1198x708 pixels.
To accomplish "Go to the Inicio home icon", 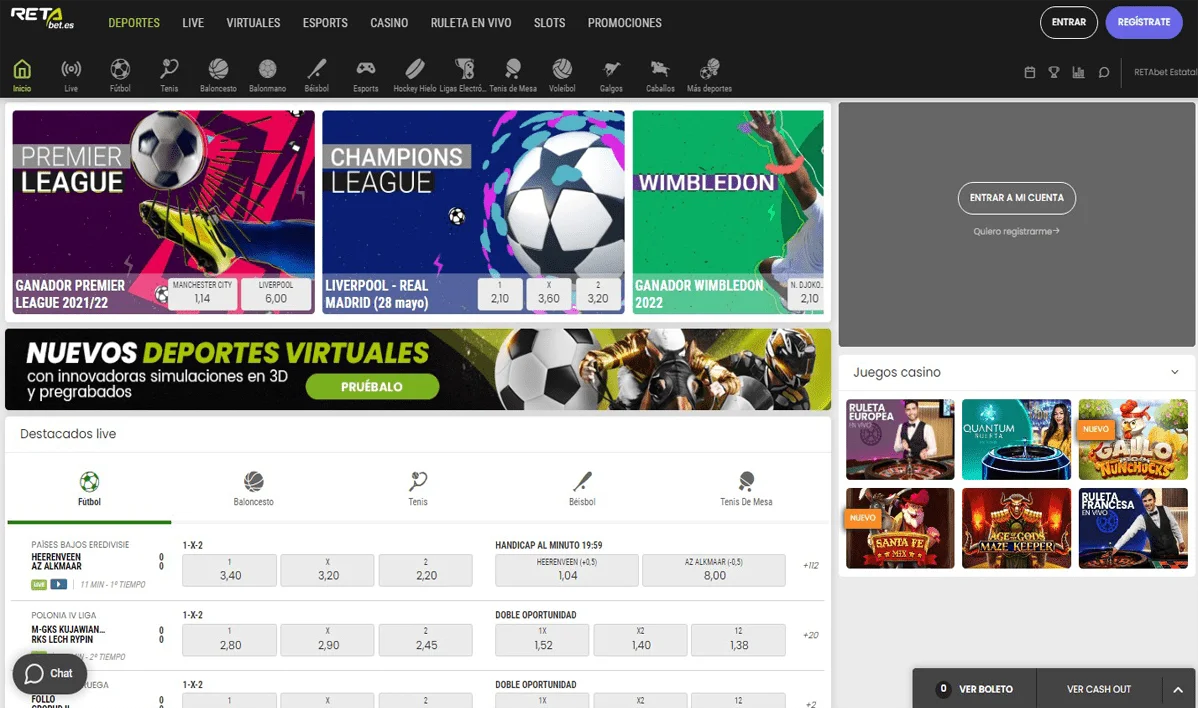I will [x=22, y=76].
